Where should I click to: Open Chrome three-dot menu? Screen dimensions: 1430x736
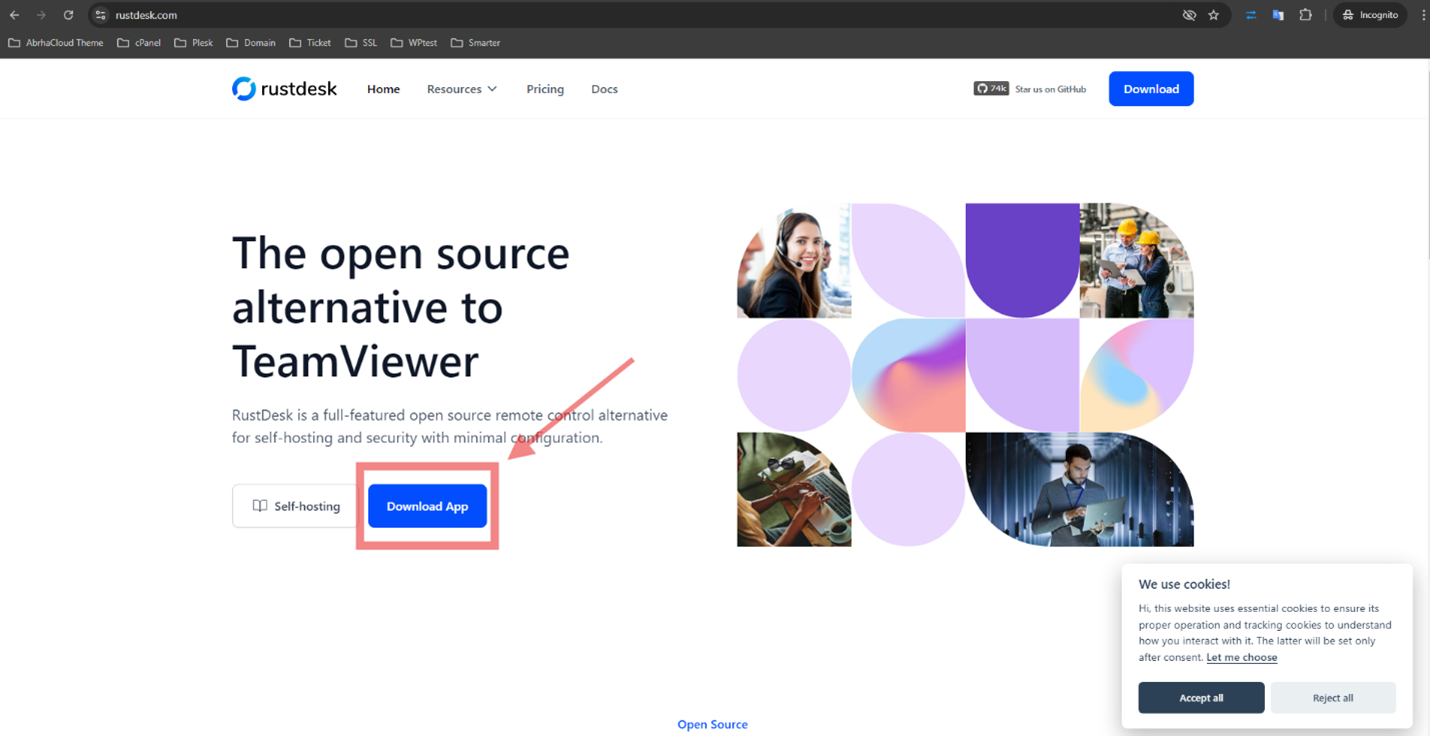[1423, 15]
